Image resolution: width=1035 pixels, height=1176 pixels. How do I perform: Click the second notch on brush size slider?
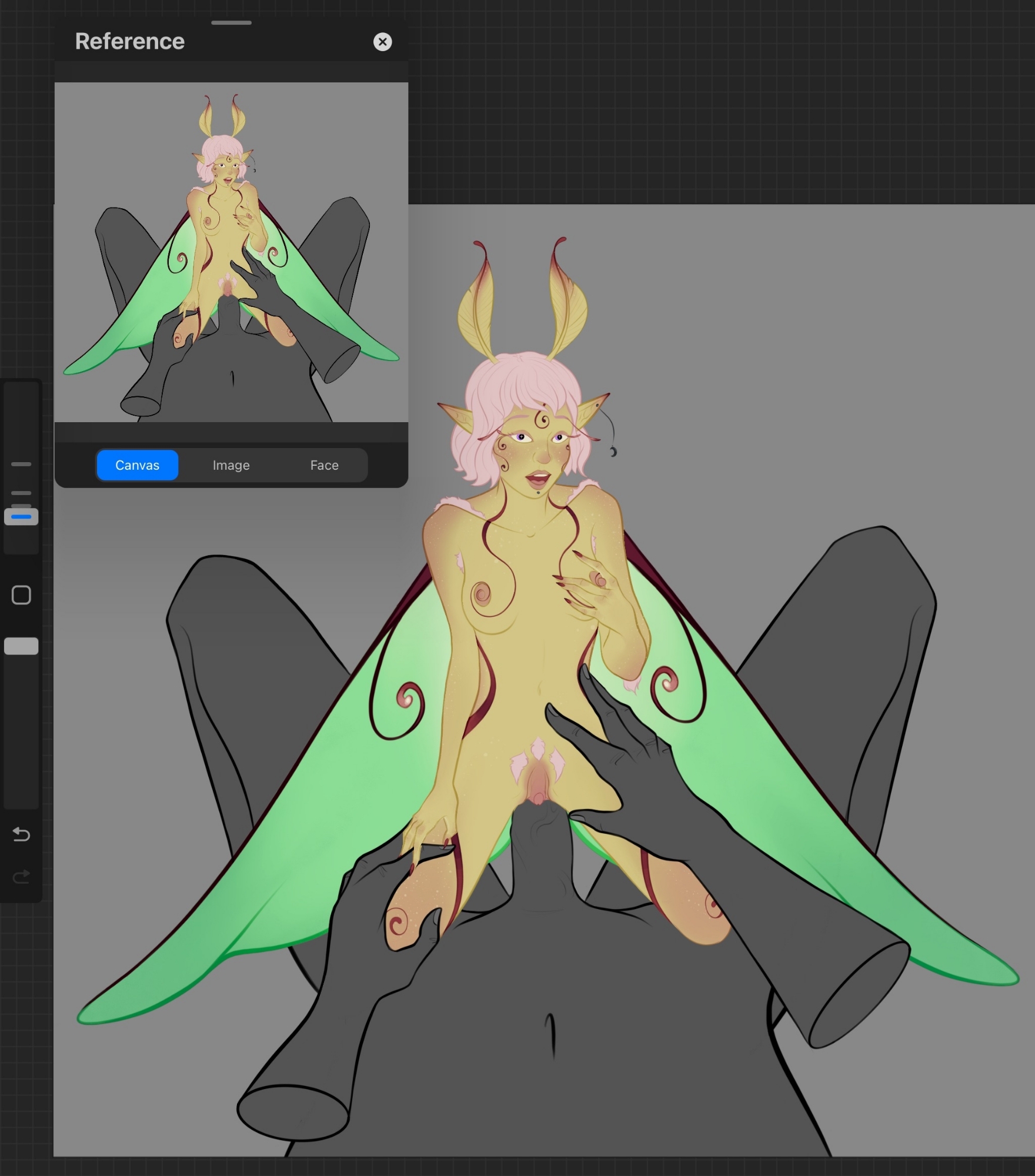[21, 493]
